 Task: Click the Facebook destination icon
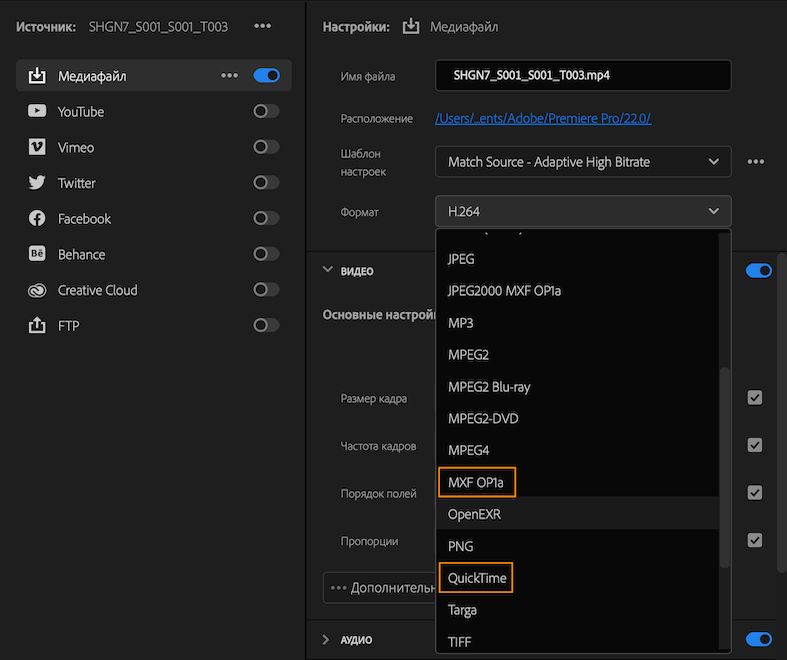tap(37, 218)
